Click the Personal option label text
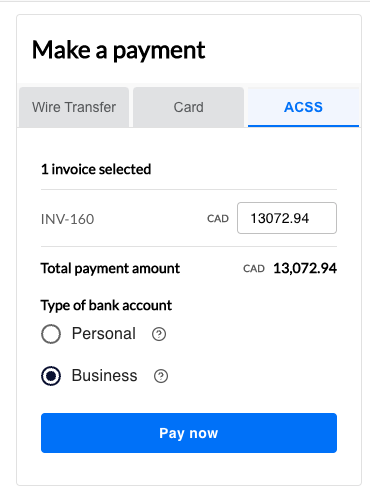The width and height of the screenshot is (370, 497). [104, 334]
